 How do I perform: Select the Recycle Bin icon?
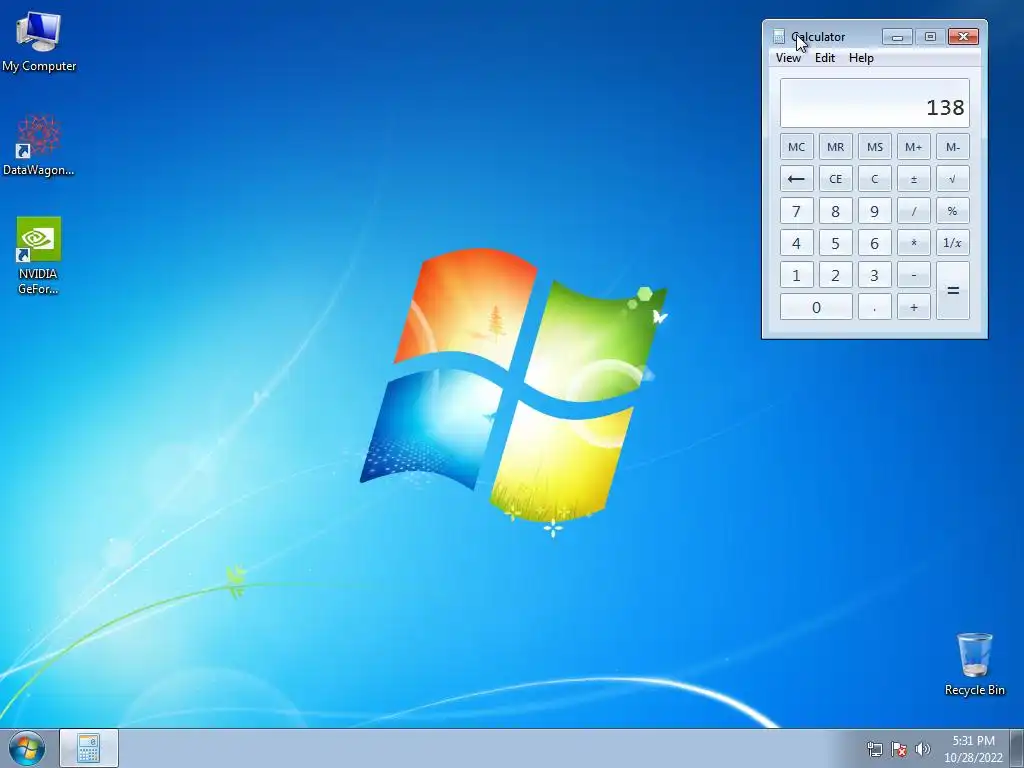(974, 664)
